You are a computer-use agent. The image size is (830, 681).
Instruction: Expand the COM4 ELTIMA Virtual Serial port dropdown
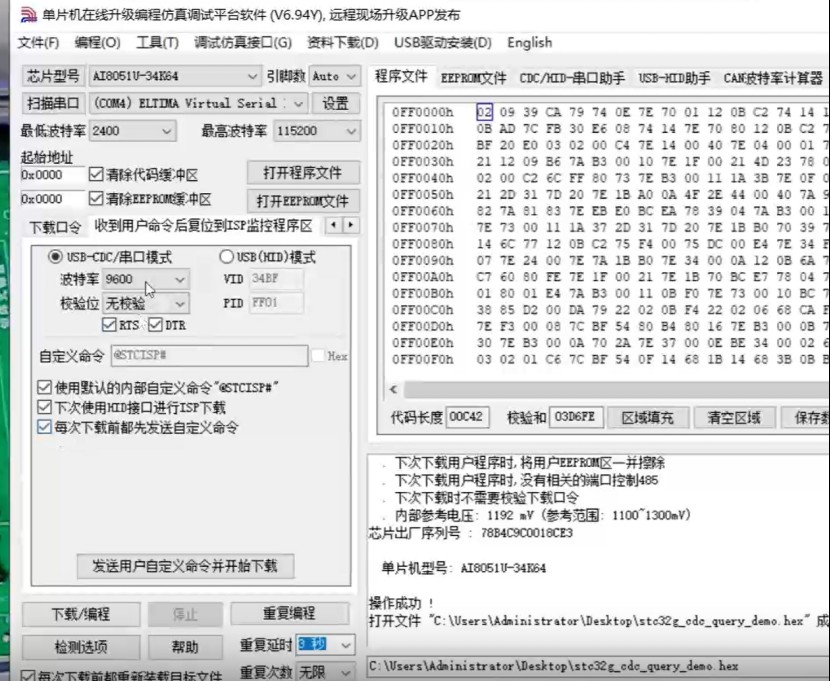(x=298, y=103)
